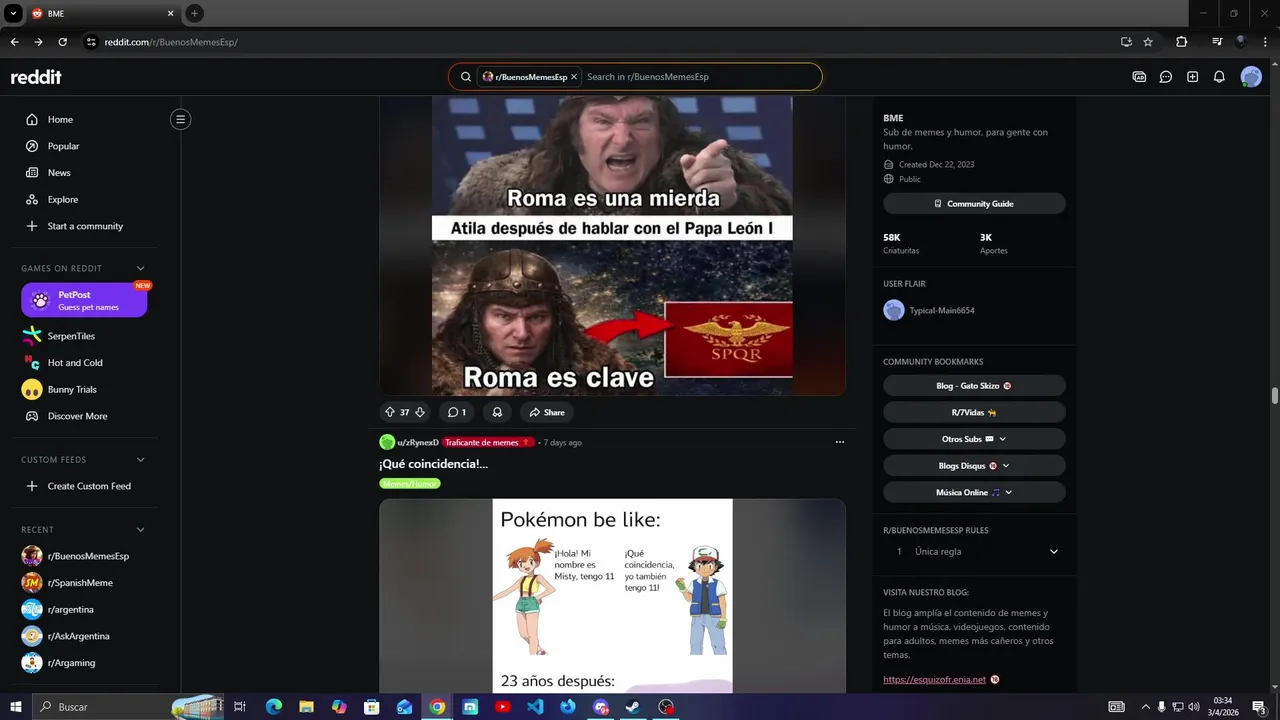Launch the PetPost game
This screenshot has width=1280, height=720.
point(84,300)
